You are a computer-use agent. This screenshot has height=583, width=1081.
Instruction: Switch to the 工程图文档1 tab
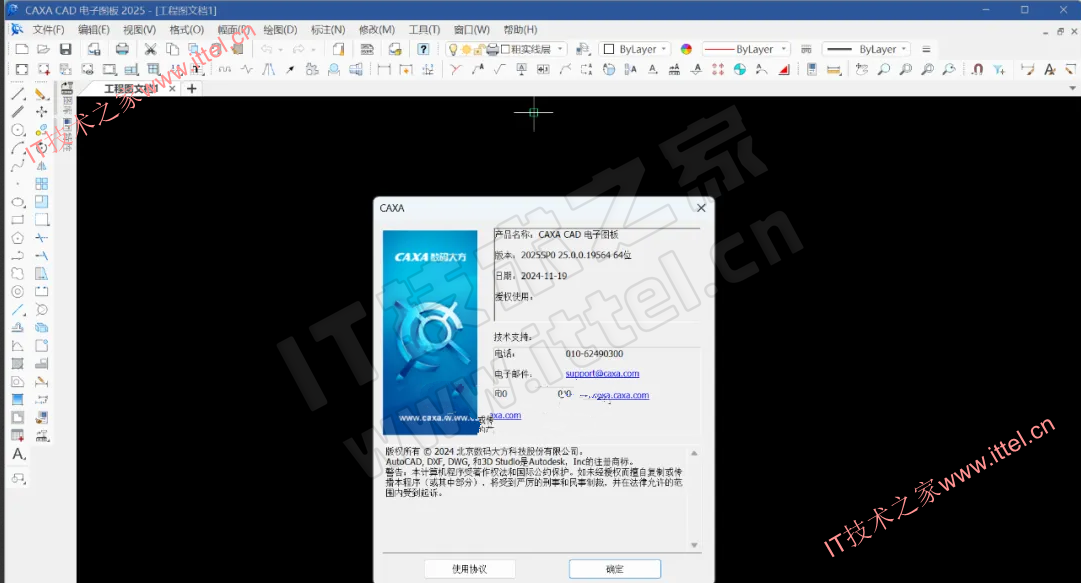click(131, 88)
